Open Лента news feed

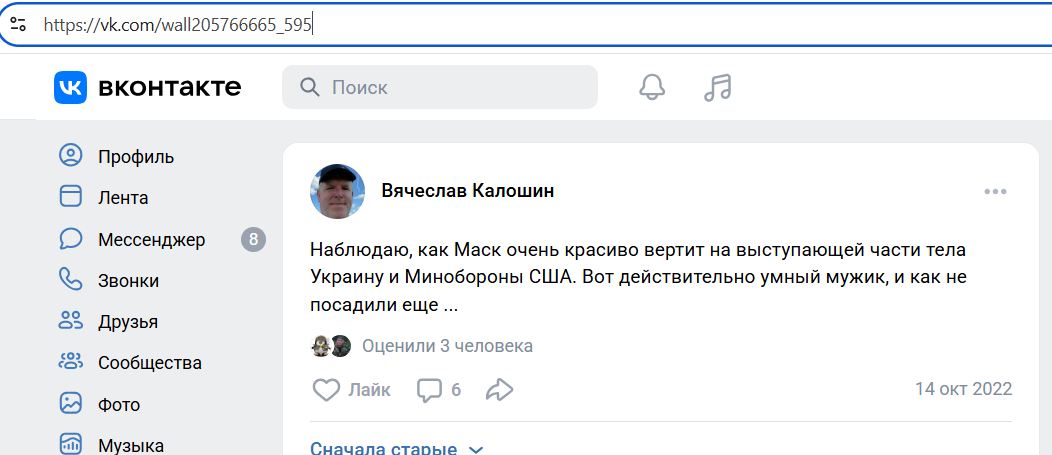pos(123,197)
